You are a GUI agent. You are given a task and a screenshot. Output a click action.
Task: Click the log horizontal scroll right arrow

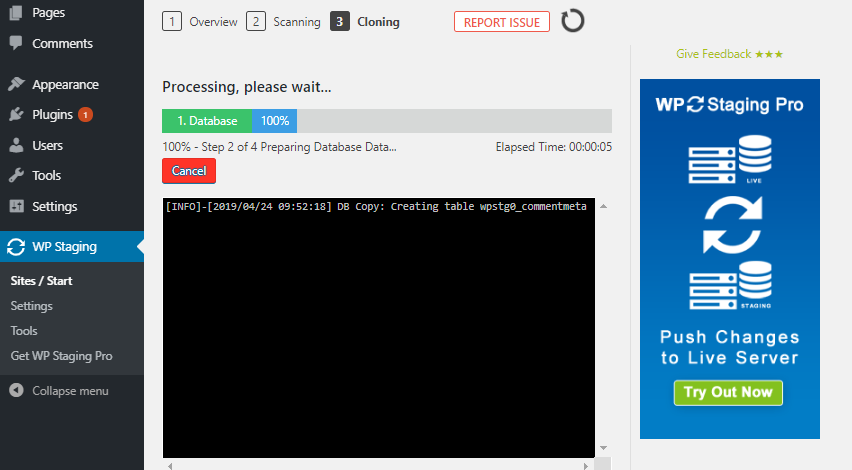coord(586,466)
